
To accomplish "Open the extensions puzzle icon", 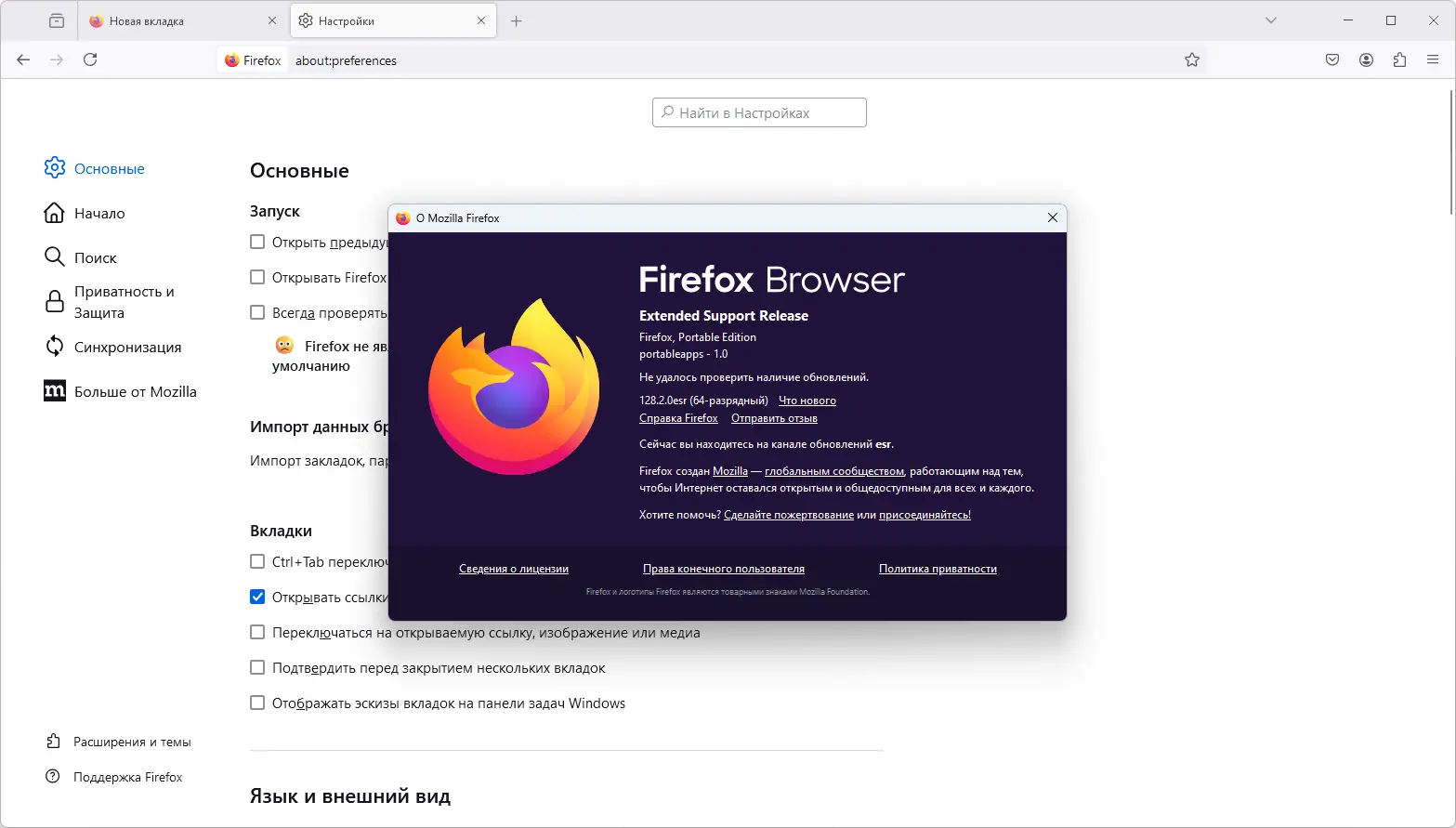I will 1399,59.
